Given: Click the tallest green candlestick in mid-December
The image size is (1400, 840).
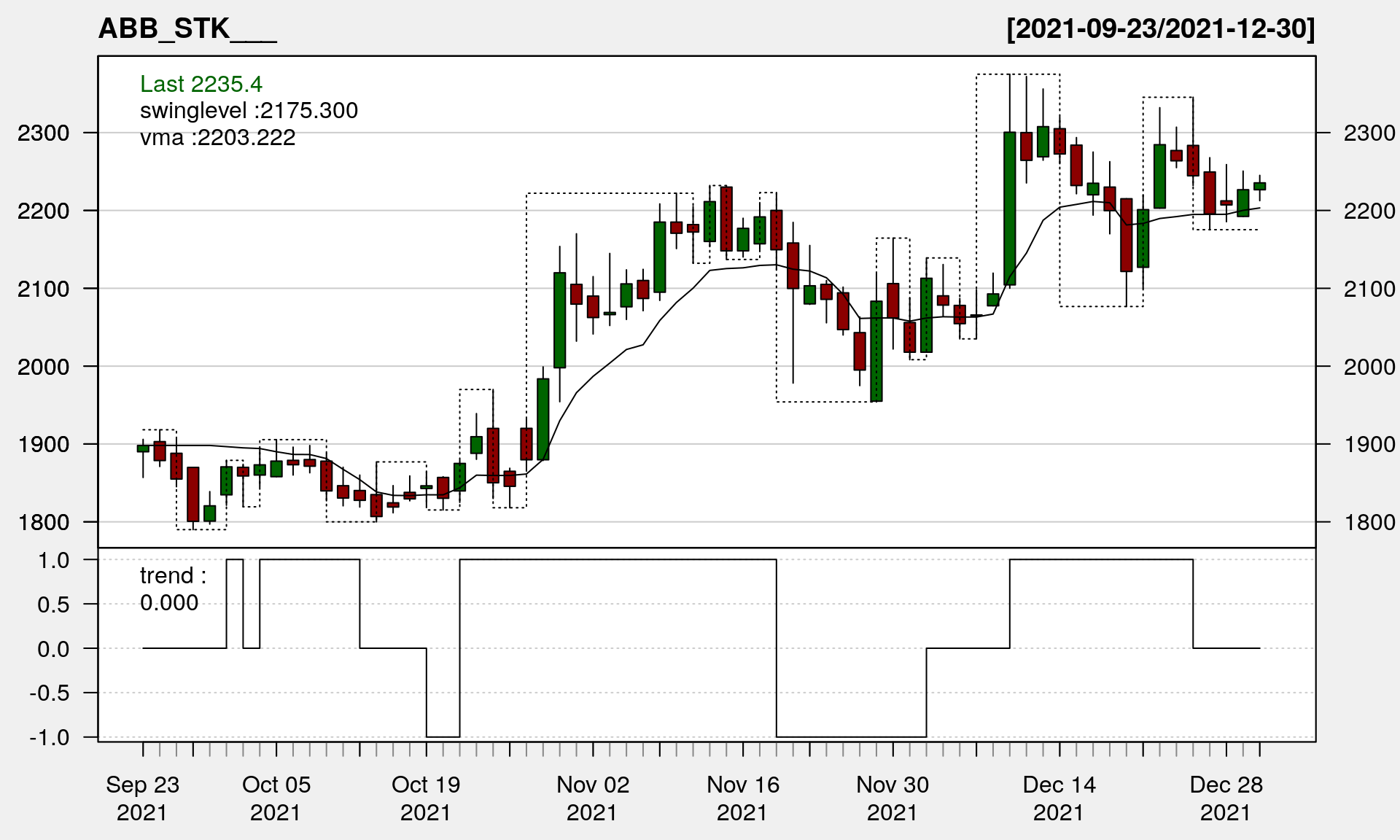Looking at the screenshot, I should tap(1009, 208).
